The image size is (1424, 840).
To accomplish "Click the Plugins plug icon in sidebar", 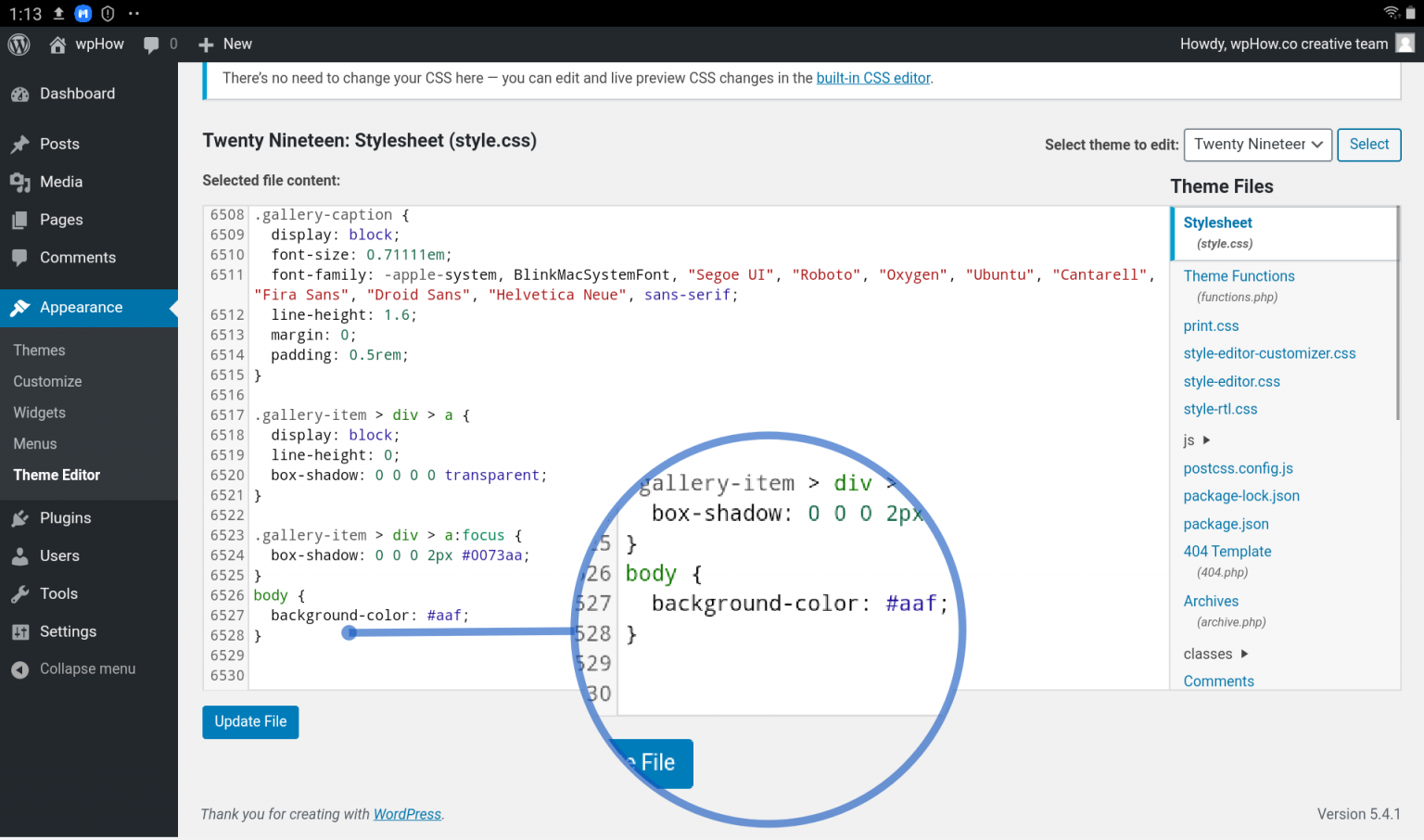I will [x=19, y=518].
